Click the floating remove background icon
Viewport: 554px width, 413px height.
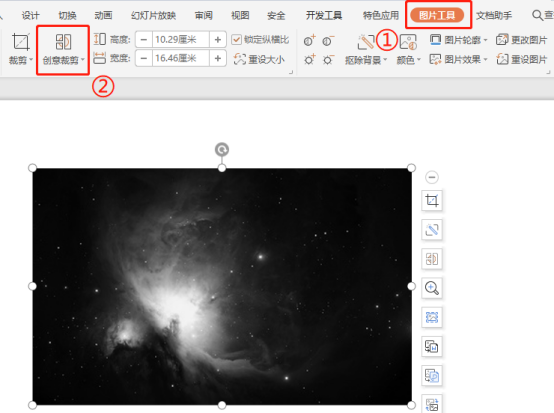pyautogui.click(x=432, y=230)
